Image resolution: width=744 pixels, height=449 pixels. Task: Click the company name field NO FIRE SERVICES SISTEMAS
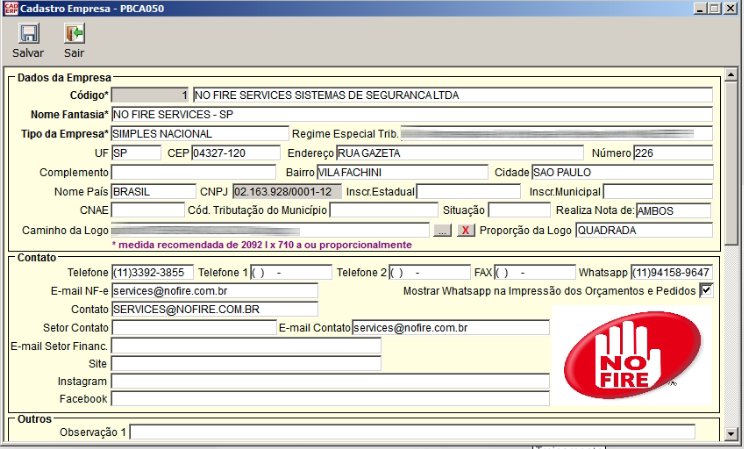453,95
